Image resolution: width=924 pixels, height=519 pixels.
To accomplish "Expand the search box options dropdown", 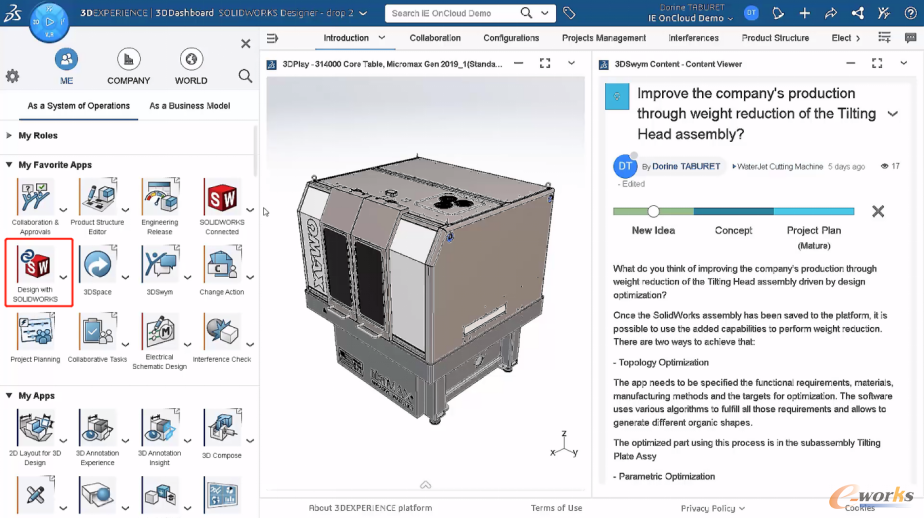I will click(545, 13).
